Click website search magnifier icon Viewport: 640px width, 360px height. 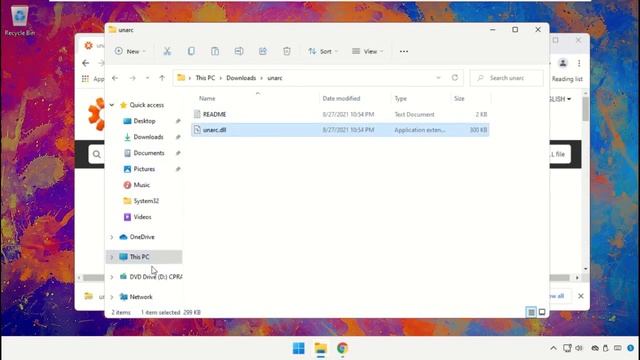[x=96, y=154]
